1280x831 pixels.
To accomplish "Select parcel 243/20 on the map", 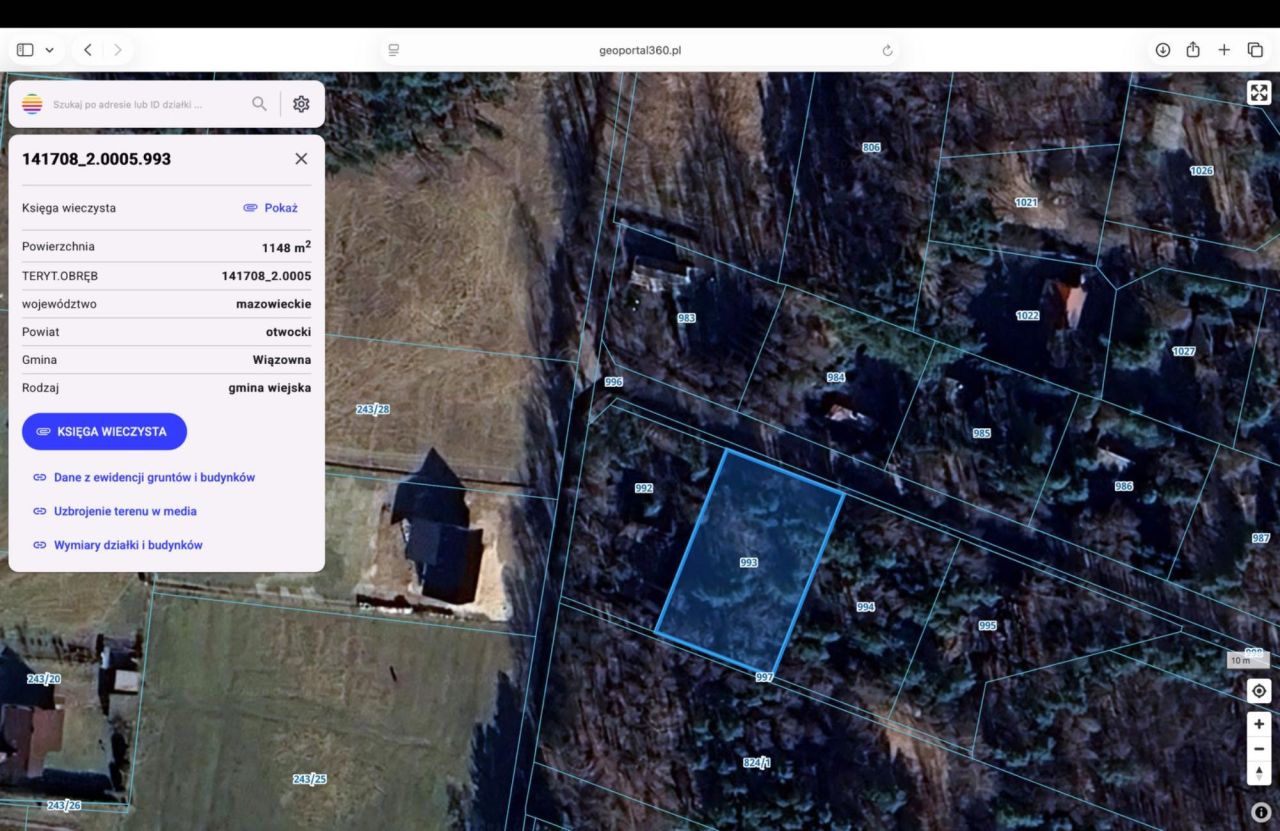I will pos(44,680).
